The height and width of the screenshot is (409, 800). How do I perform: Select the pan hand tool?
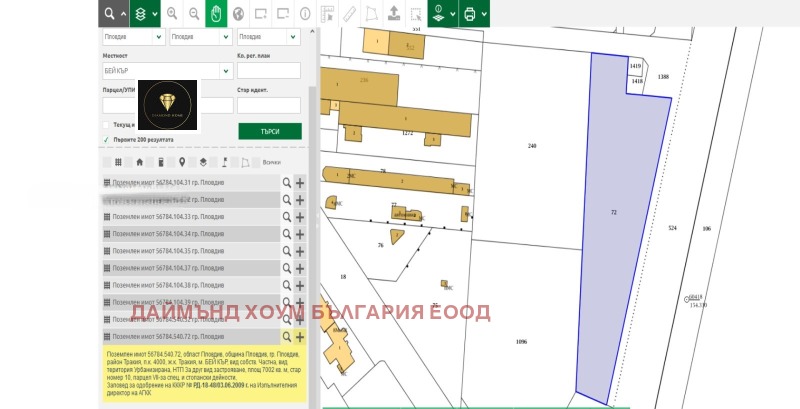click(215, 14)
